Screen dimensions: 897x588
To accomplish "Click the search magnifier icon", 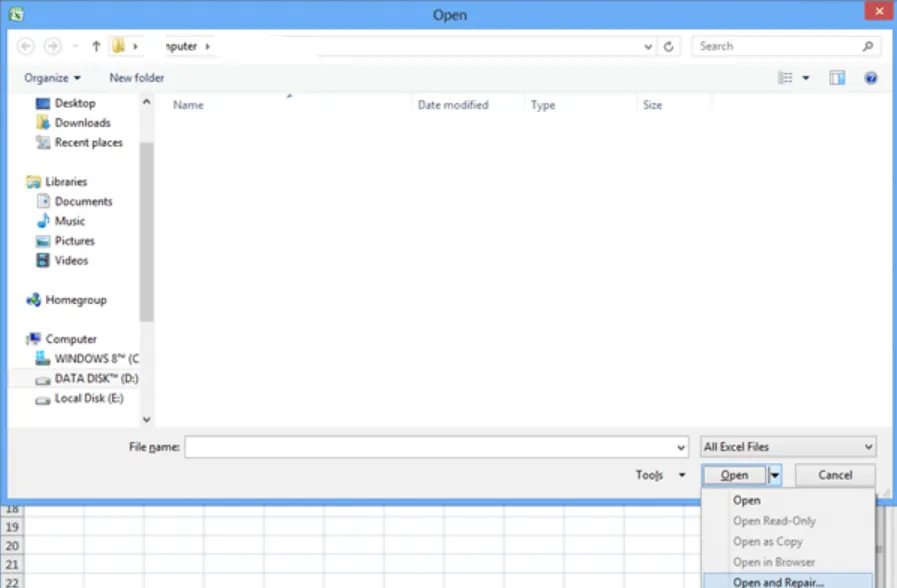I will coord(868,46).
